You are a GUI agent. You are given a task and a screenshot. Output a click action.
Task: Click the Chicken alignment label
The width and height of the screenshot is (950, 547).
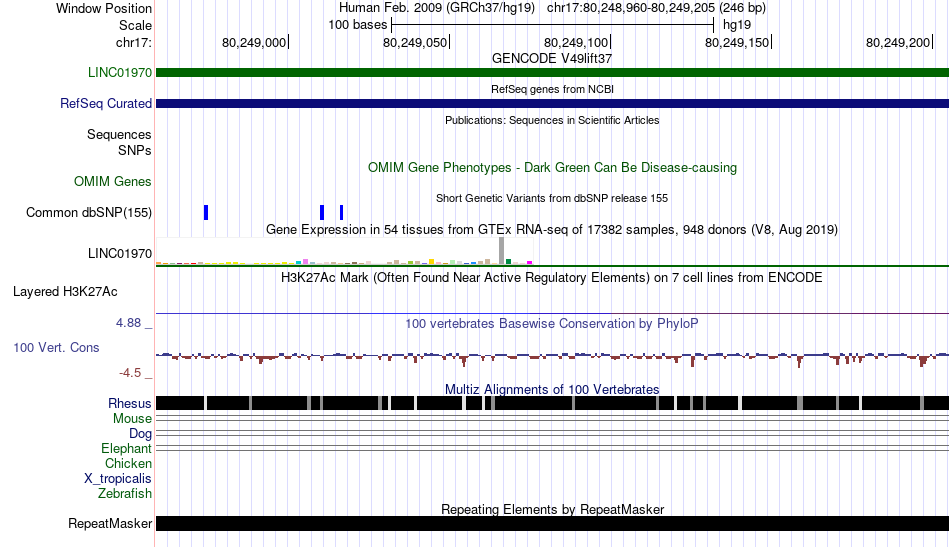(x=128, y=463)
